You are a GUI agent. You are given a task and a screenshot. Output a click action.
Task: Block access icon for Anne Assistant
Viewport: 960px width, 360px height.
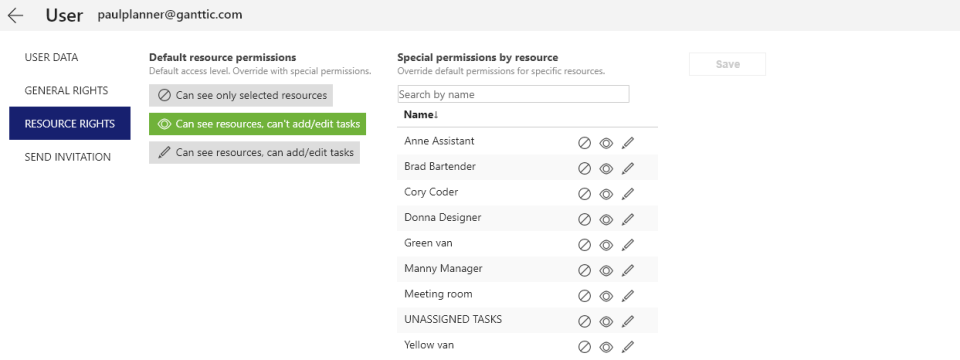(x=584, y=143)
